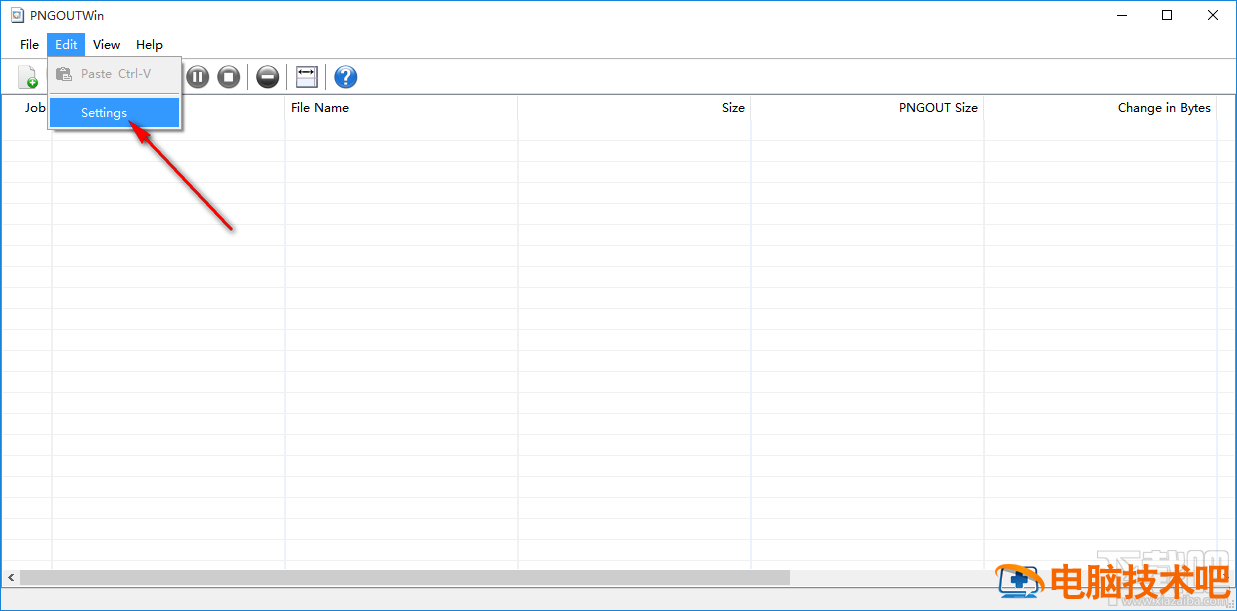Maximize the PNGOUTWin window
Image resolution: width=1237 pixels, height=611 pixels.
click(1167, 15)
